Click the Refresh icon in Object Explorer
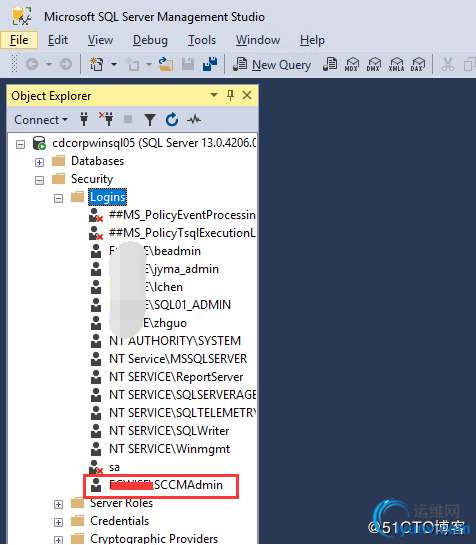 (172, 120)
